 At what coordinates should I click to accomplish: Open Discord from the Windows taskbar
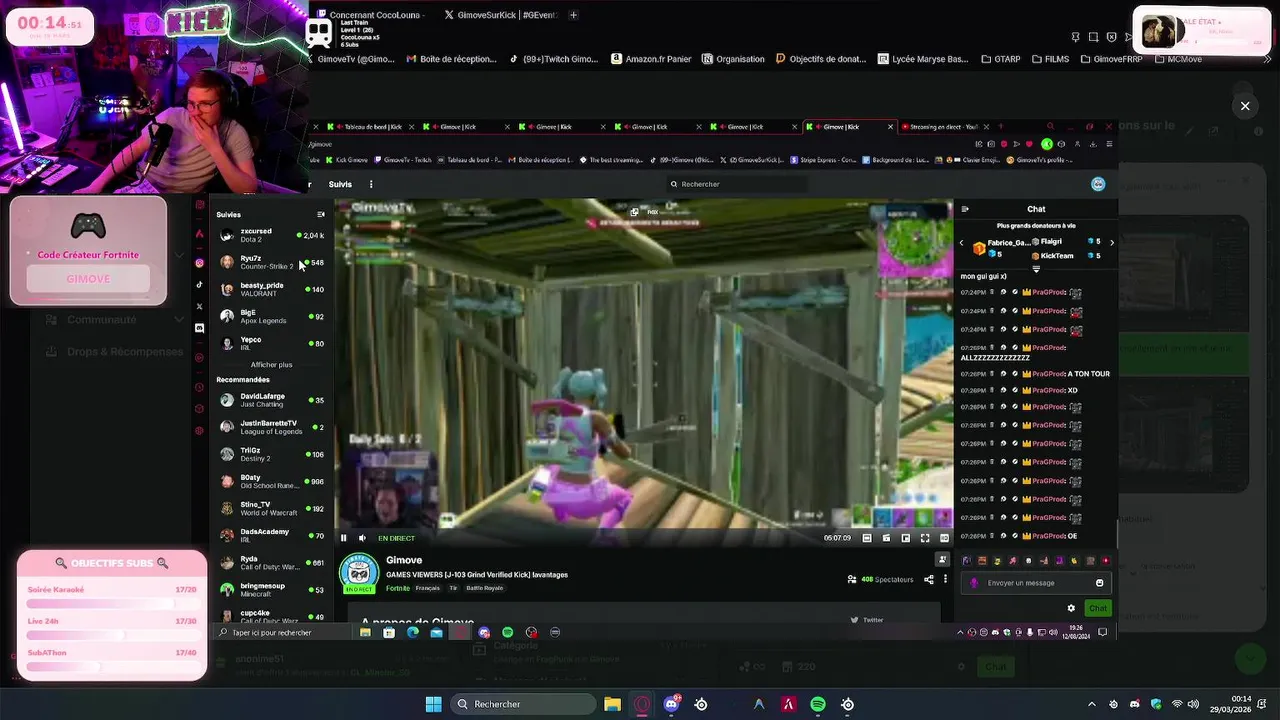coord(672,704)
